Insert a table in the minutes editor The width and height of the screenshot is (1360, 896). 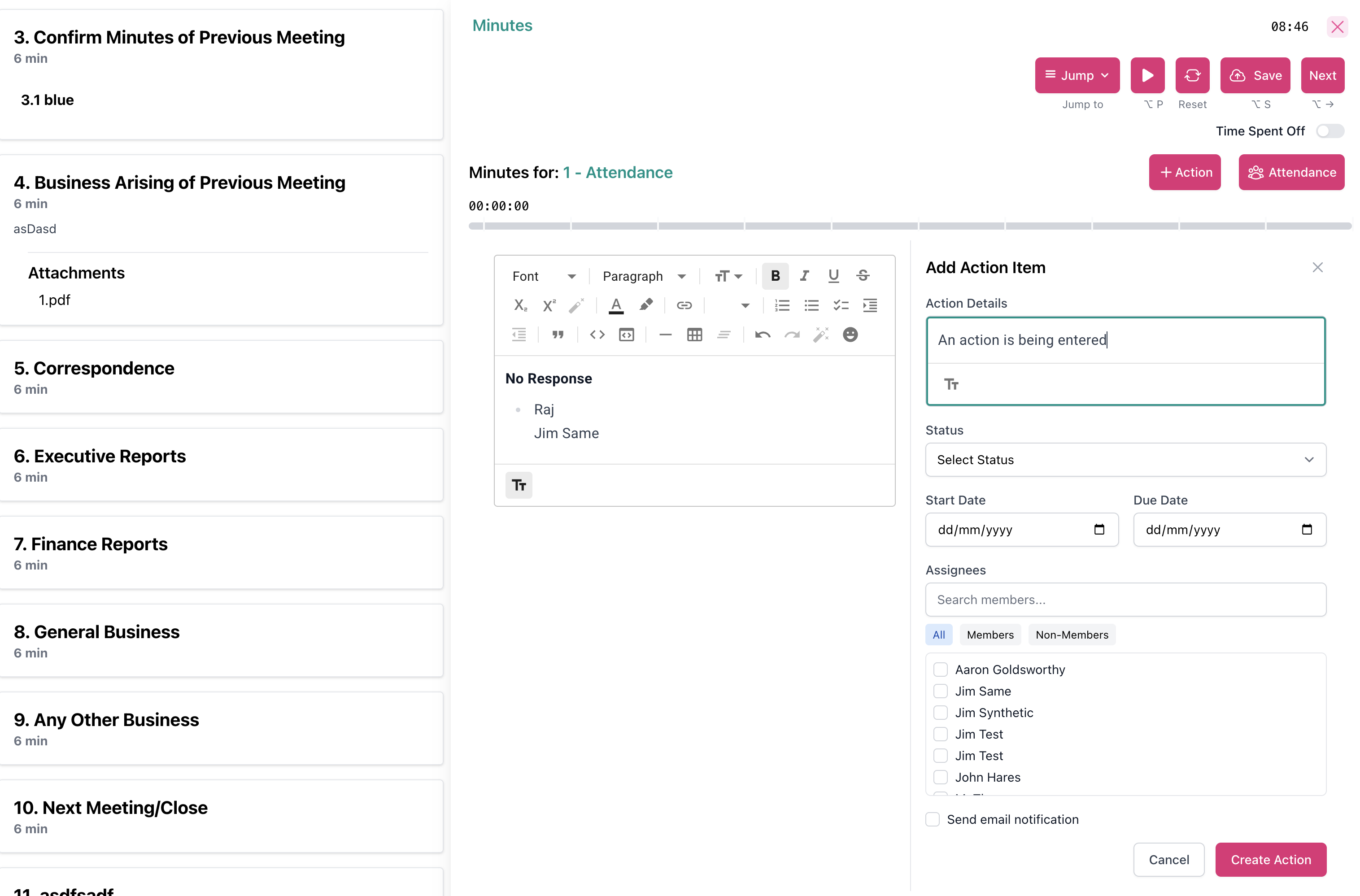[x=694, y=334]
